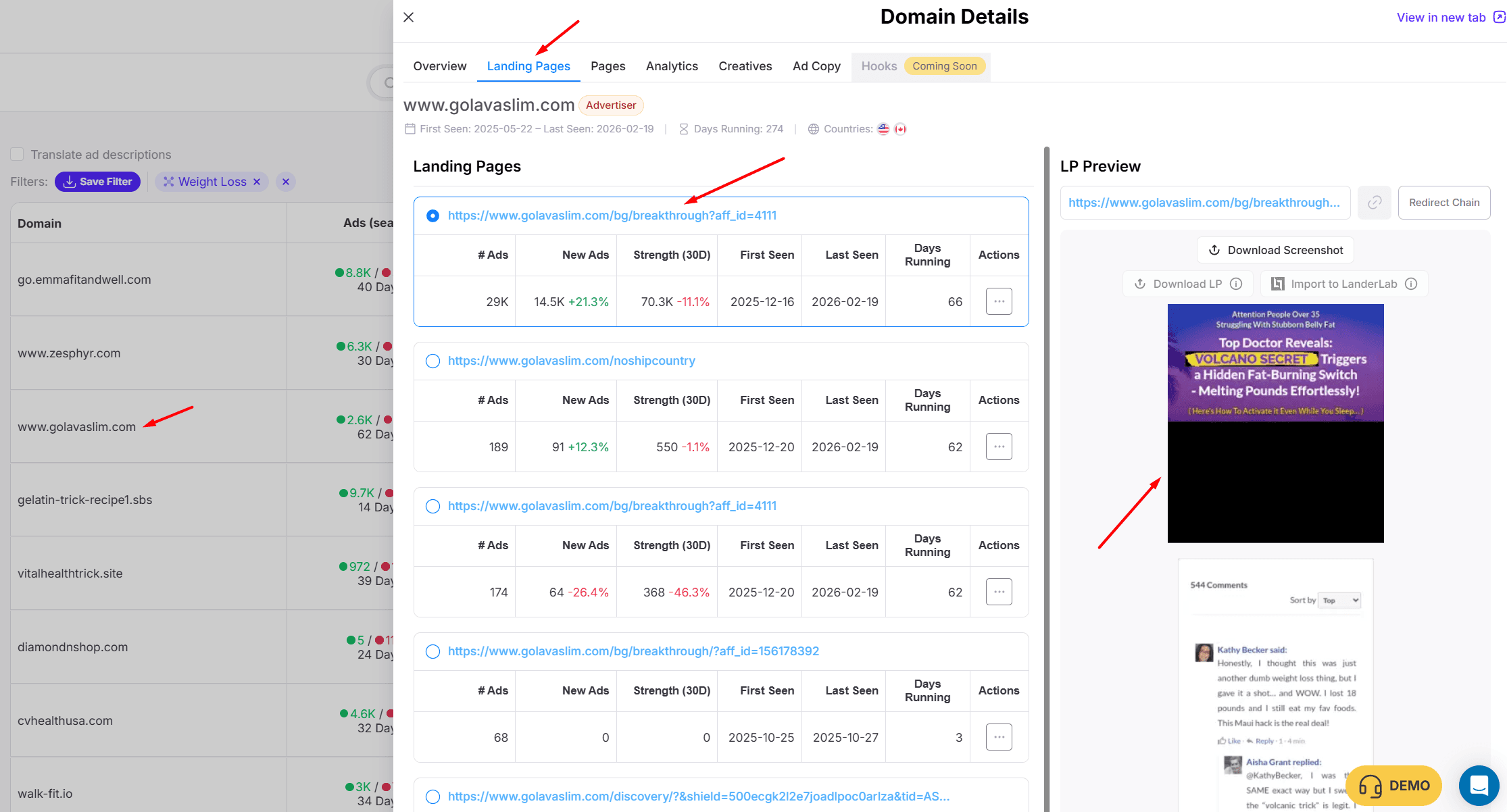
Task: Click the View in new tab icon
Action: pos(1498,18)
